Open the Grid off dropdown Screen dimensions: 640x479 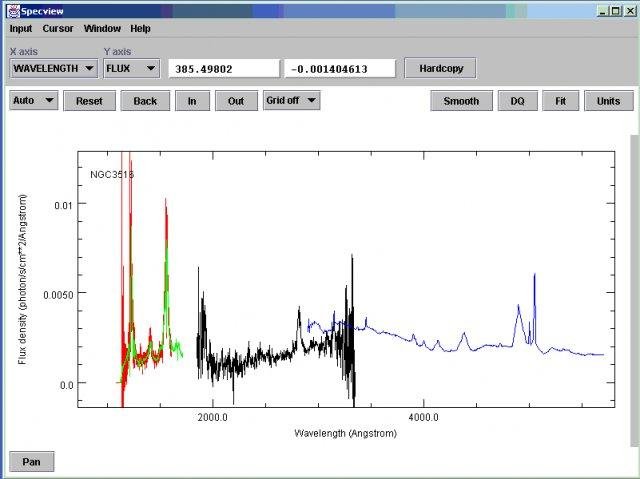point(291,101)
